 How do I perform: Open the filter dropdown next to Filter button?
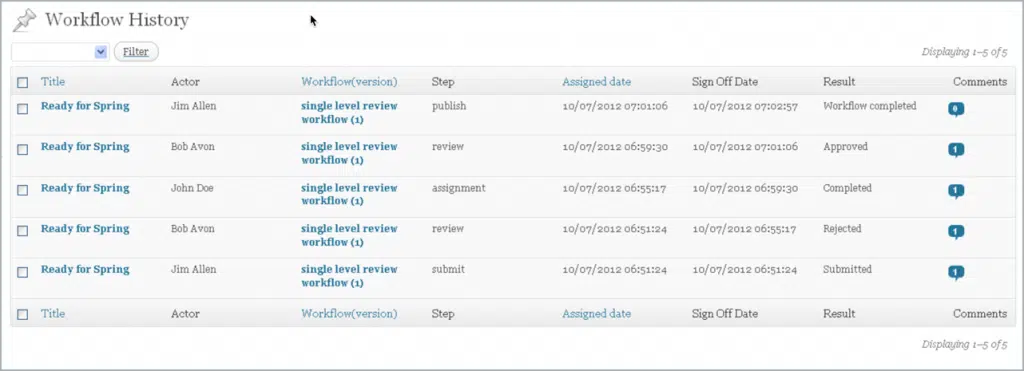(60, 52)
